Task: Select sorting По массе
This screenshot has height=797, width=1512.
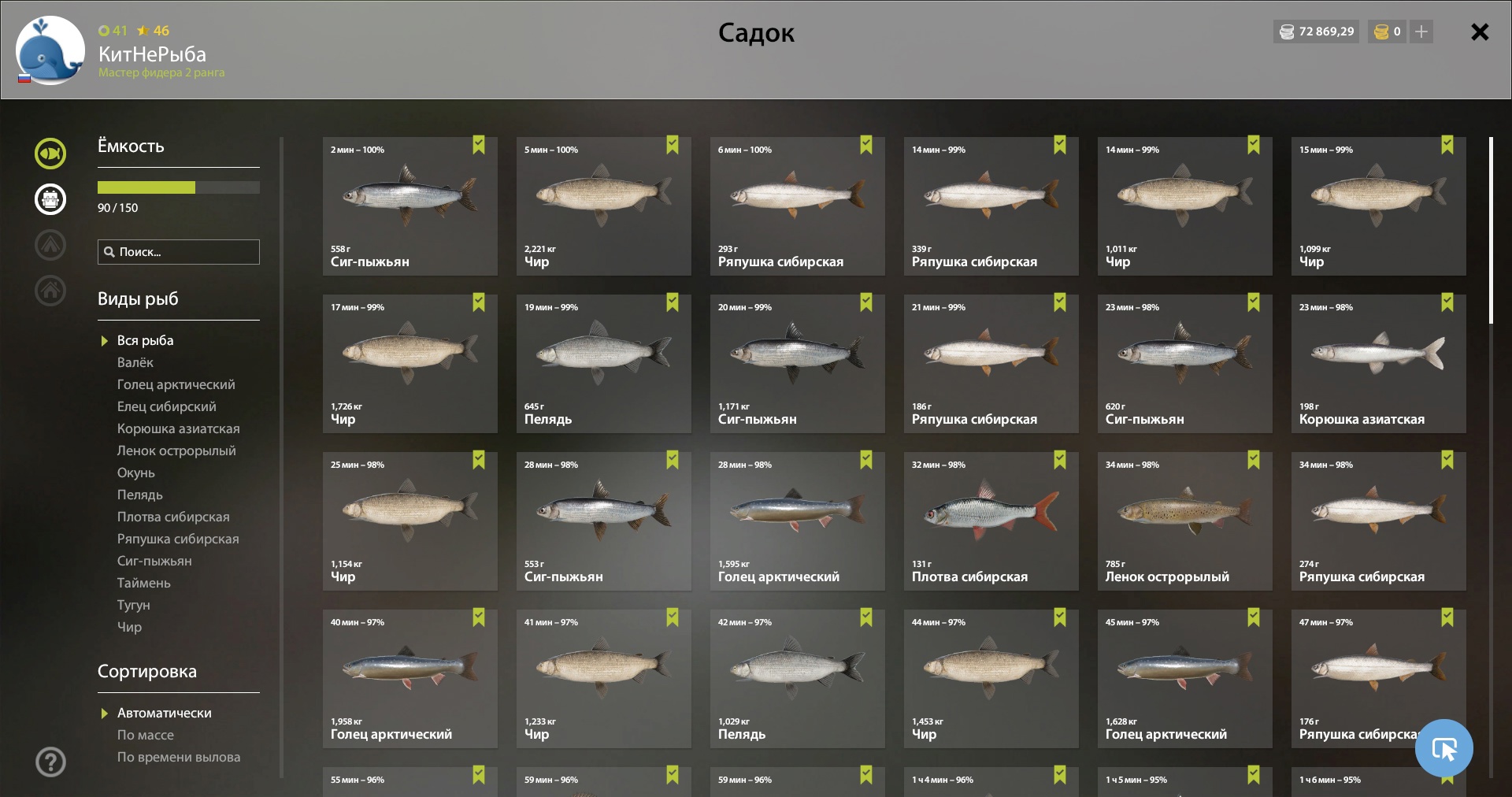Action: click(x=146, y=735)
